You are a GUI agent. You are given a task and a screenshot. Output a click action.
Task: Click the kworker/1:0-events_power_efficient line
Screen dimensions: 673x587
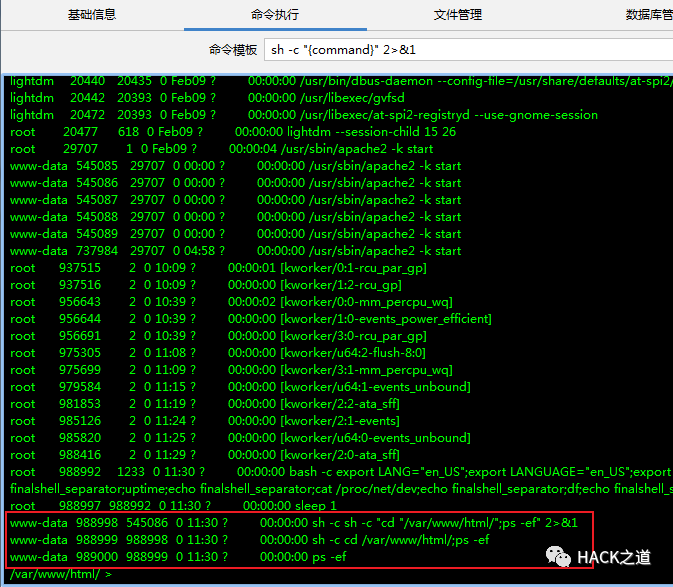[251, 319]
